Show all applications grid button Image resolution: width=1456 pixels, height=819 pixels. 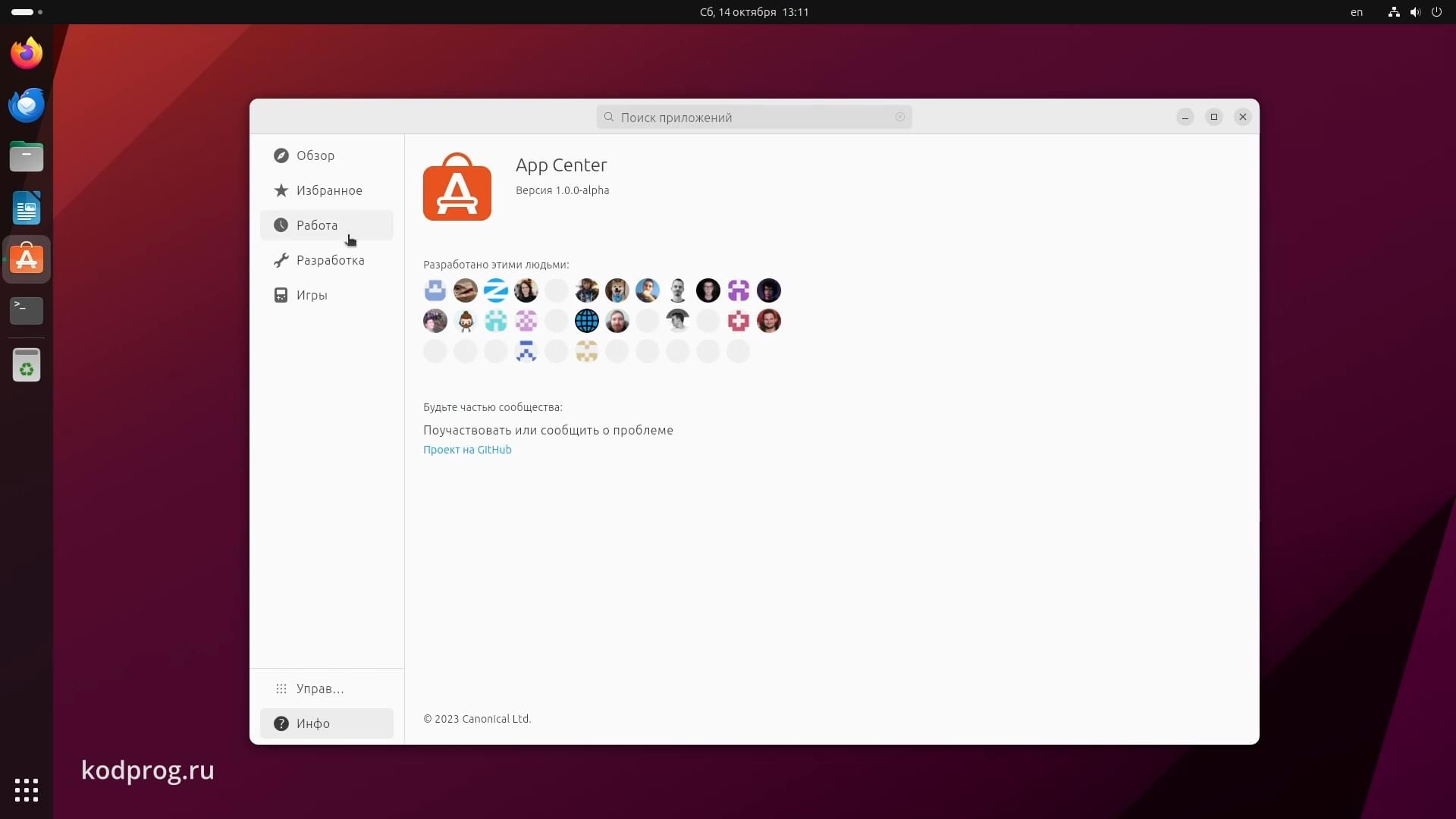point(27,790)
